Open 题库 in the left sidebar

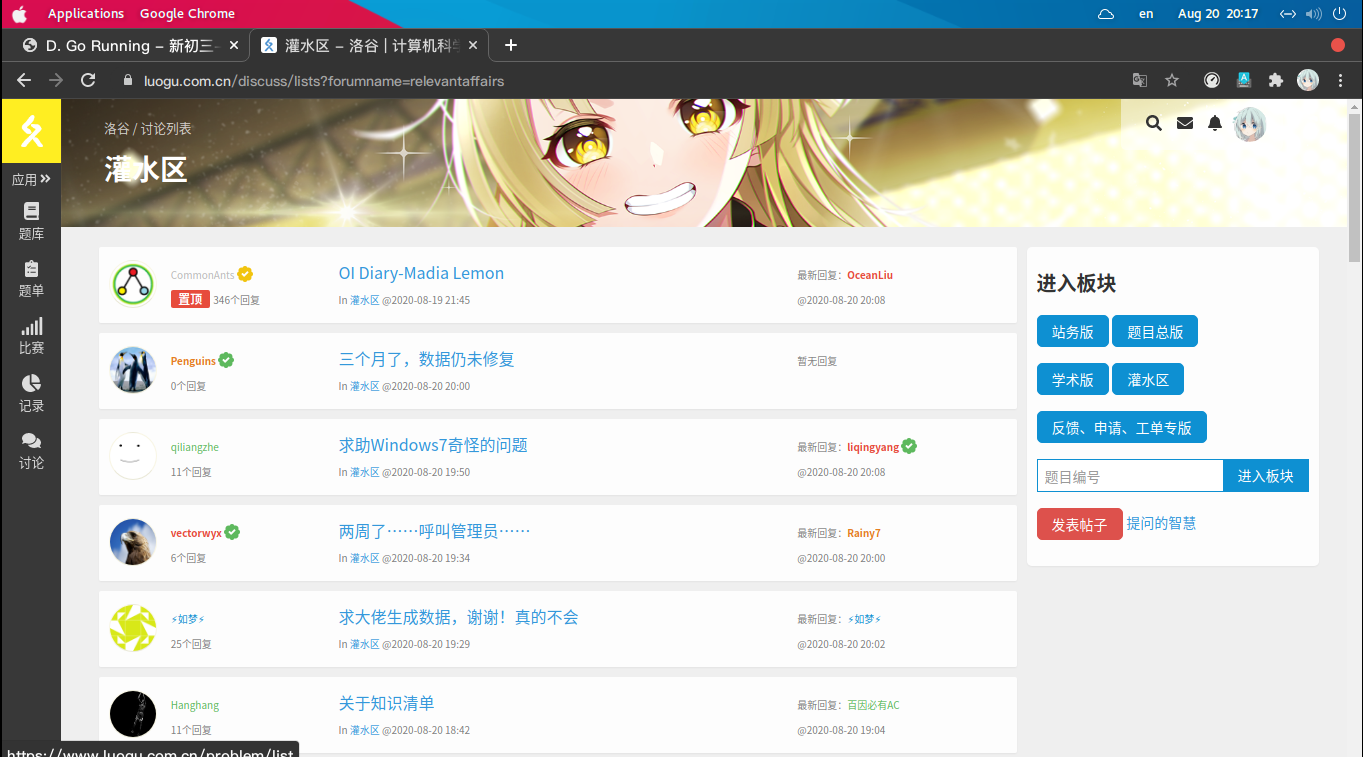pyautogui.click(x=31, y=221)
